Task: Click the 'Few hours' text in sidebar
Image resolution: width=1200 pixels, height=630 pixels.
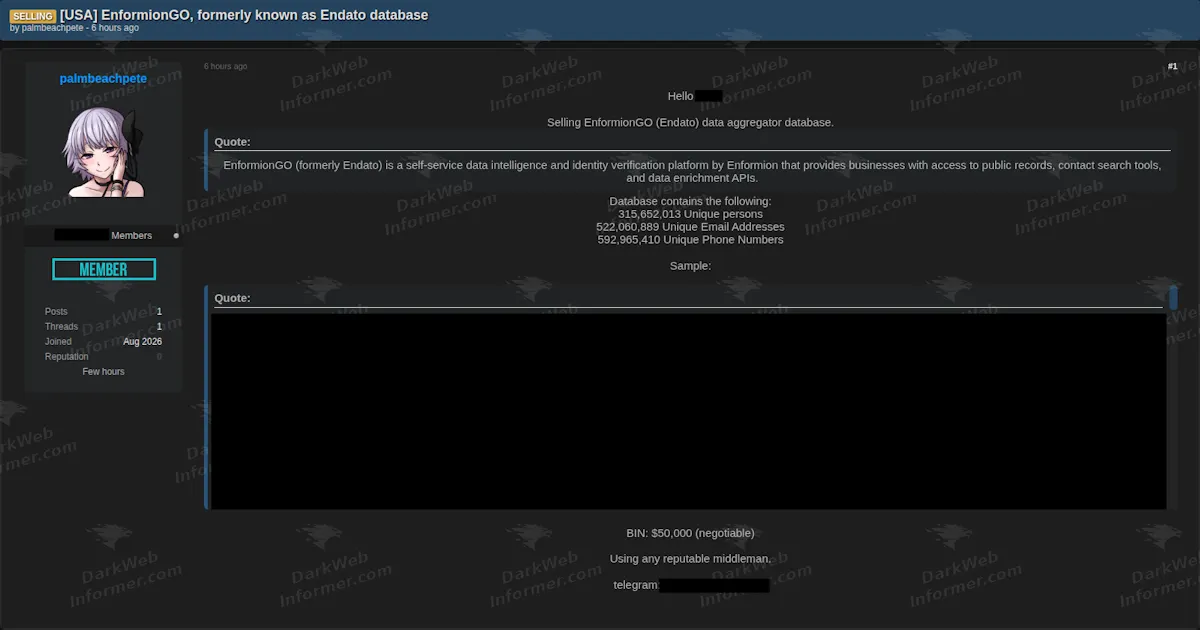Action: 104,372
